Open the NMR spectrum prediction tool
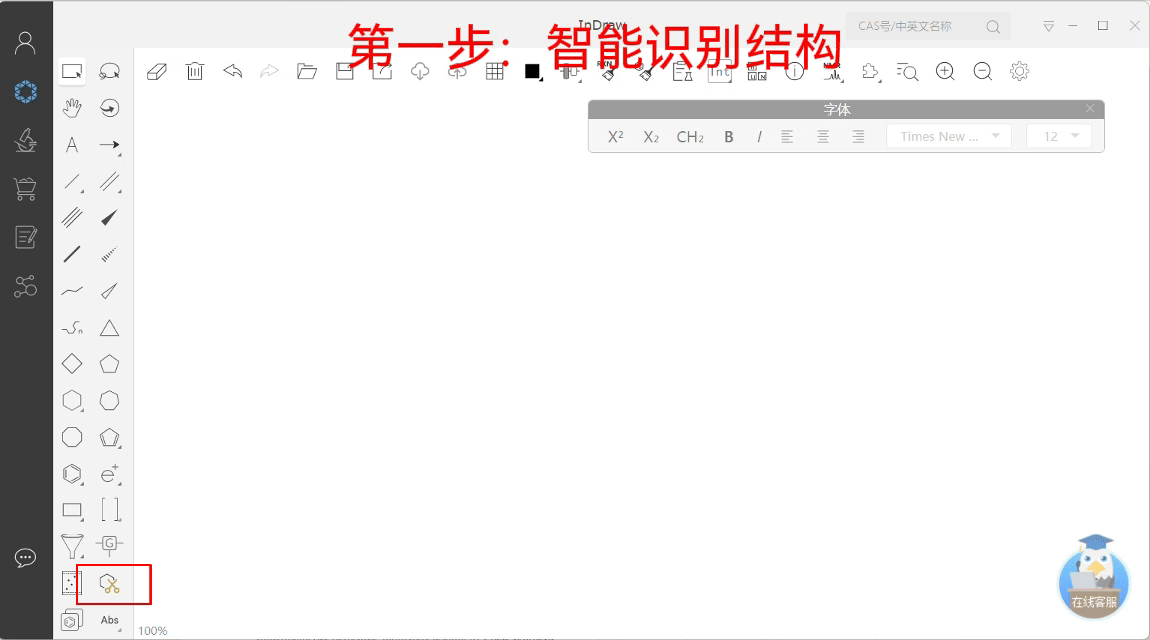 (833, 71)
